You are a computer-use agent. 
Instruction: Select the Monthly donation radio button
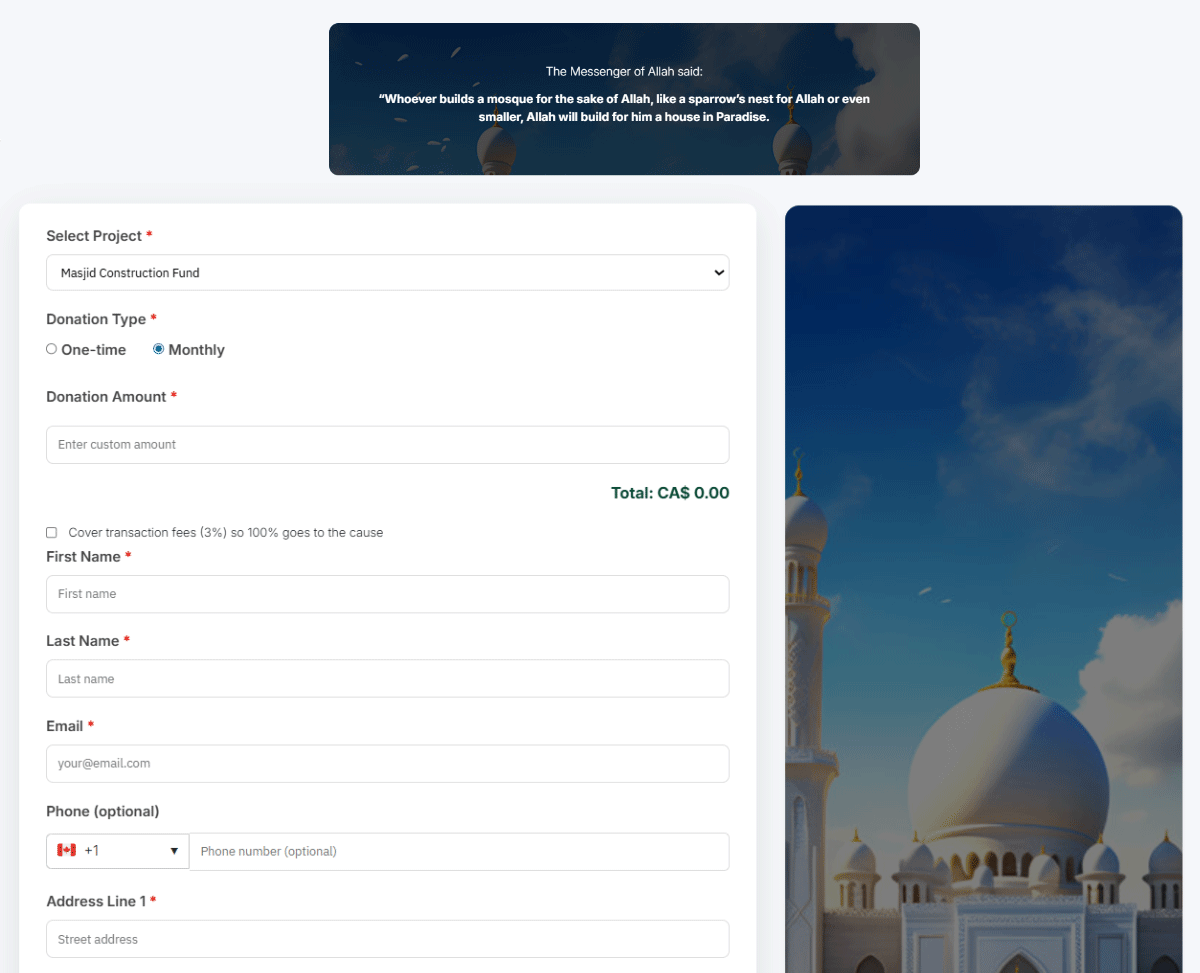tap(158, 349)
